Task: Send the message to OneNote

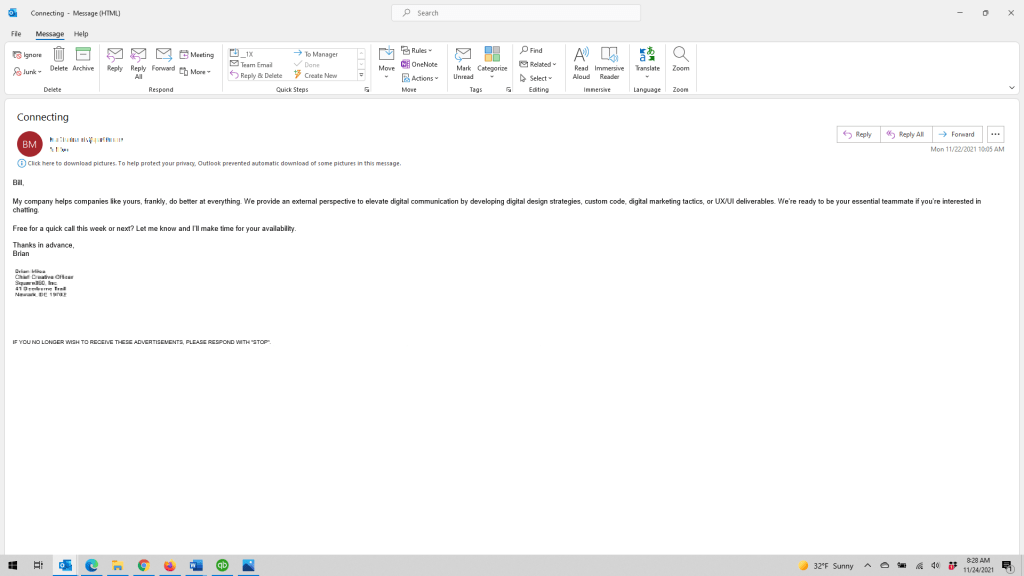Action: point(419,64)
